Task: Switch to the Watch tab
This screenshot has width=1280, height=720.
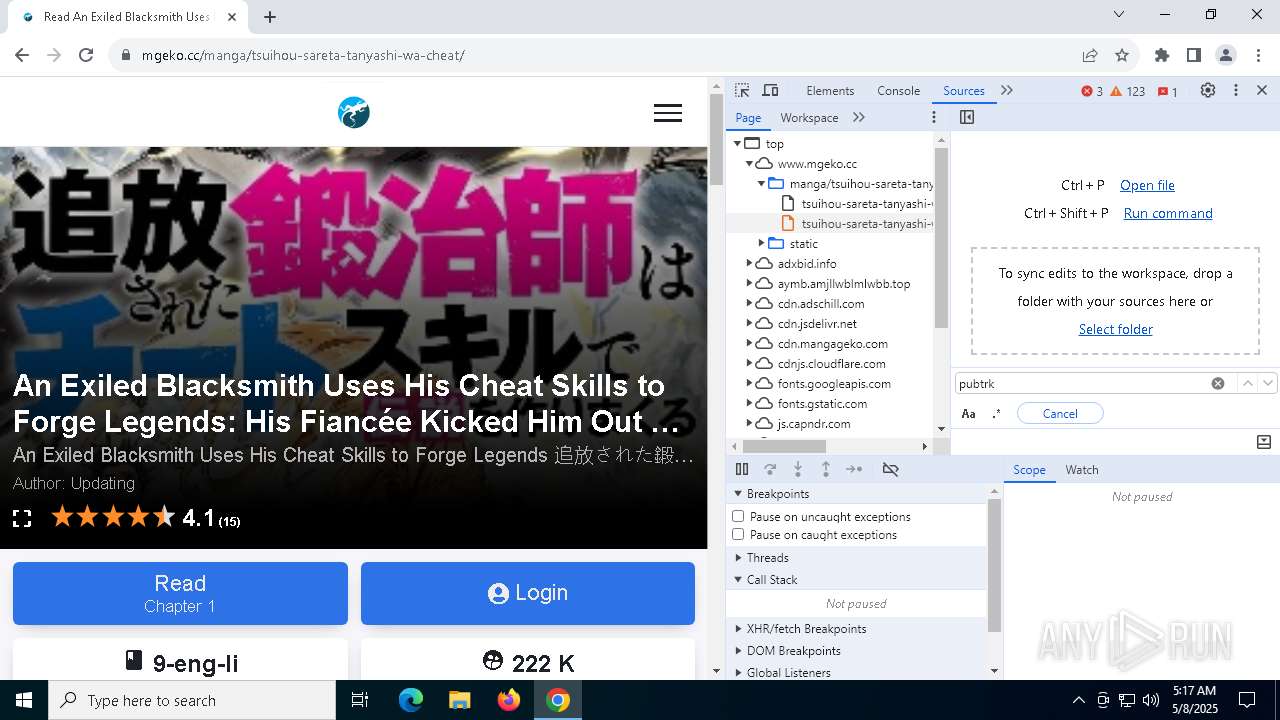Action: 1082,470
